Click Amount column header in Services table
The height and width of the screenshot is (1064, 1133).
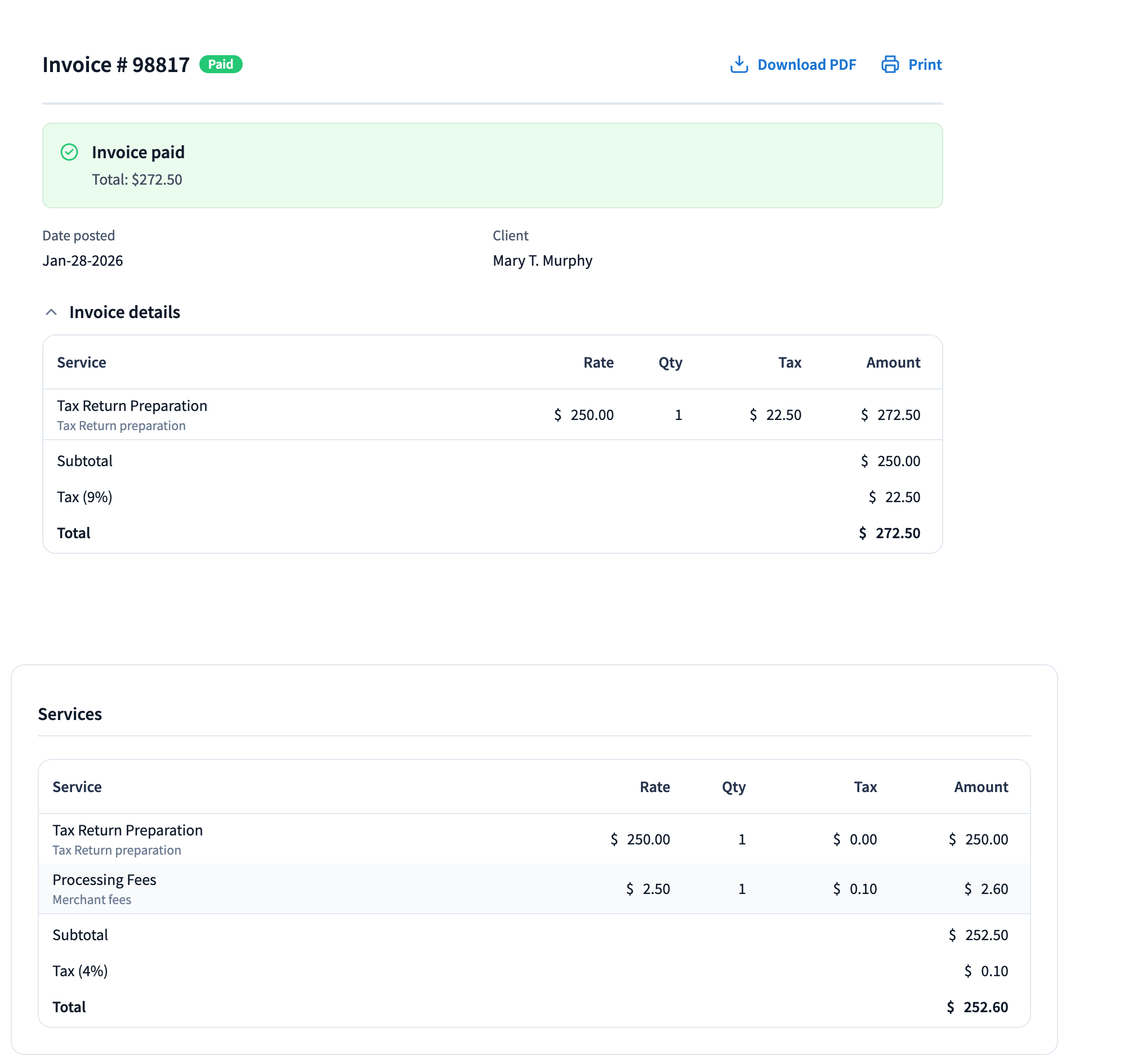click(980, 787)
